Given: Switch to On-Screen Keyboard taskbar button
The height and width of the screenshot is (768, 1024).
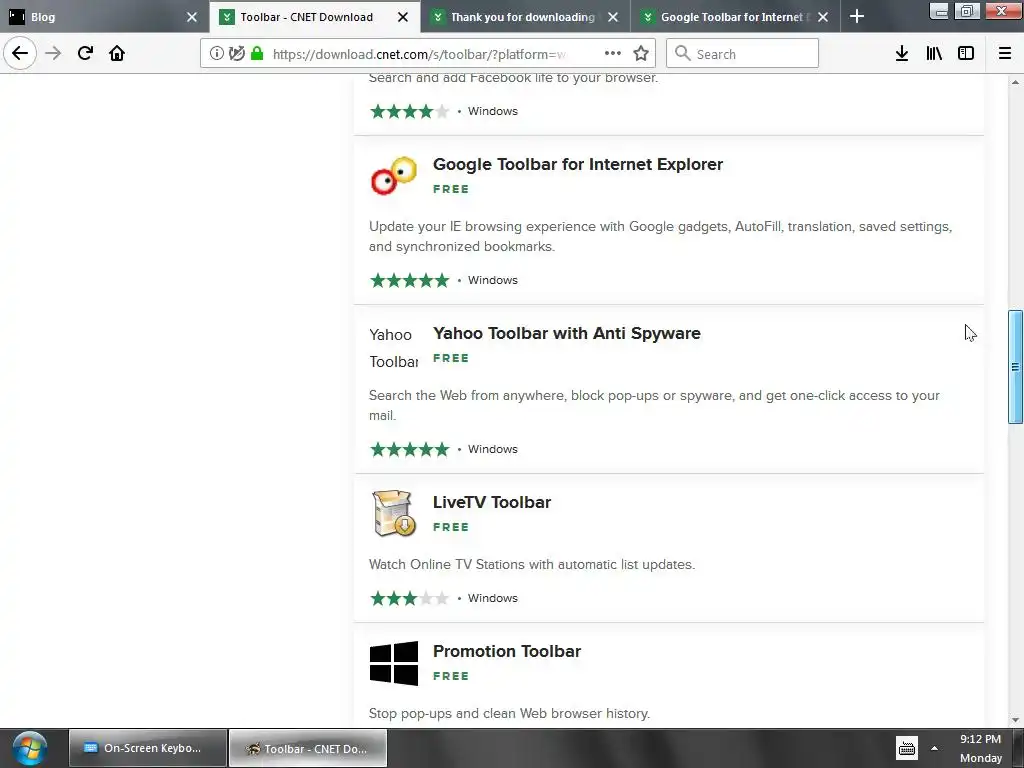Looking at the screenshot, I should (148, 748).
